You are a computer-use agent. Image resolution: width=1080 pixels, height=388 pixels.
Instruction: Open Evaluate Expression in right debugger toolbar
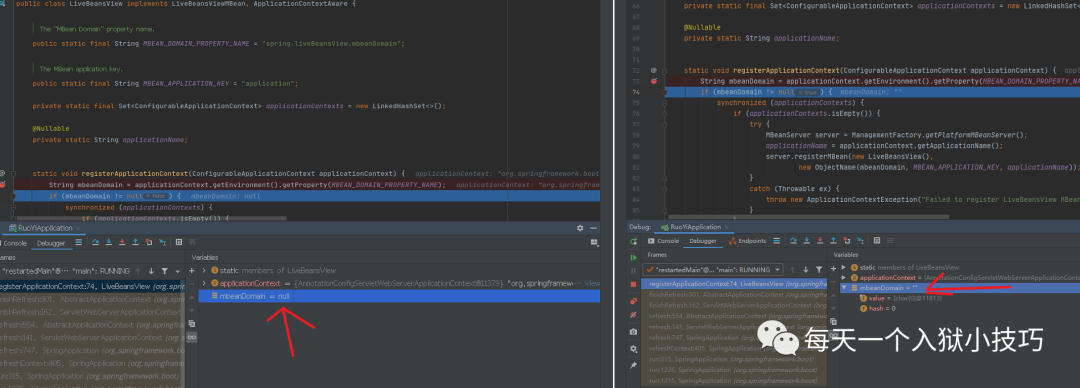[x=877, y=241]
